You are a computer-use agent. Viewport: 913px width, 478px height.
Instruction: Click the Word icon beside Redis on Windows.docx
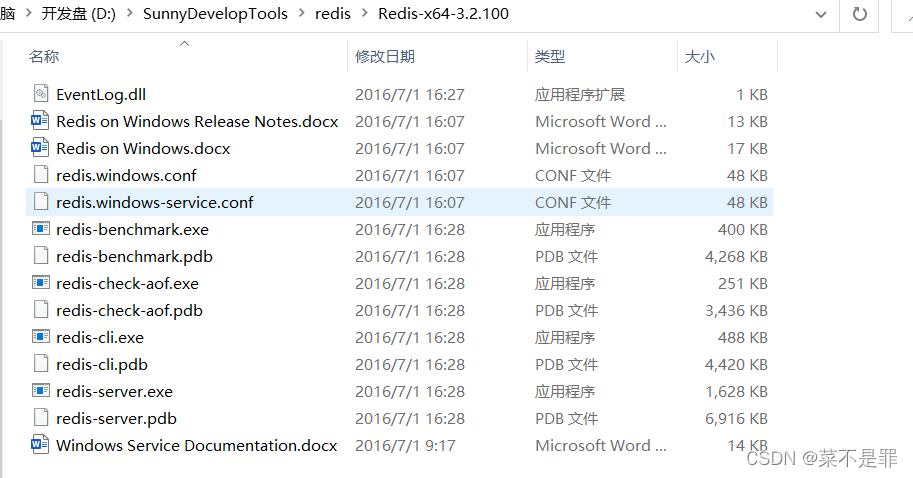(40, 148)
